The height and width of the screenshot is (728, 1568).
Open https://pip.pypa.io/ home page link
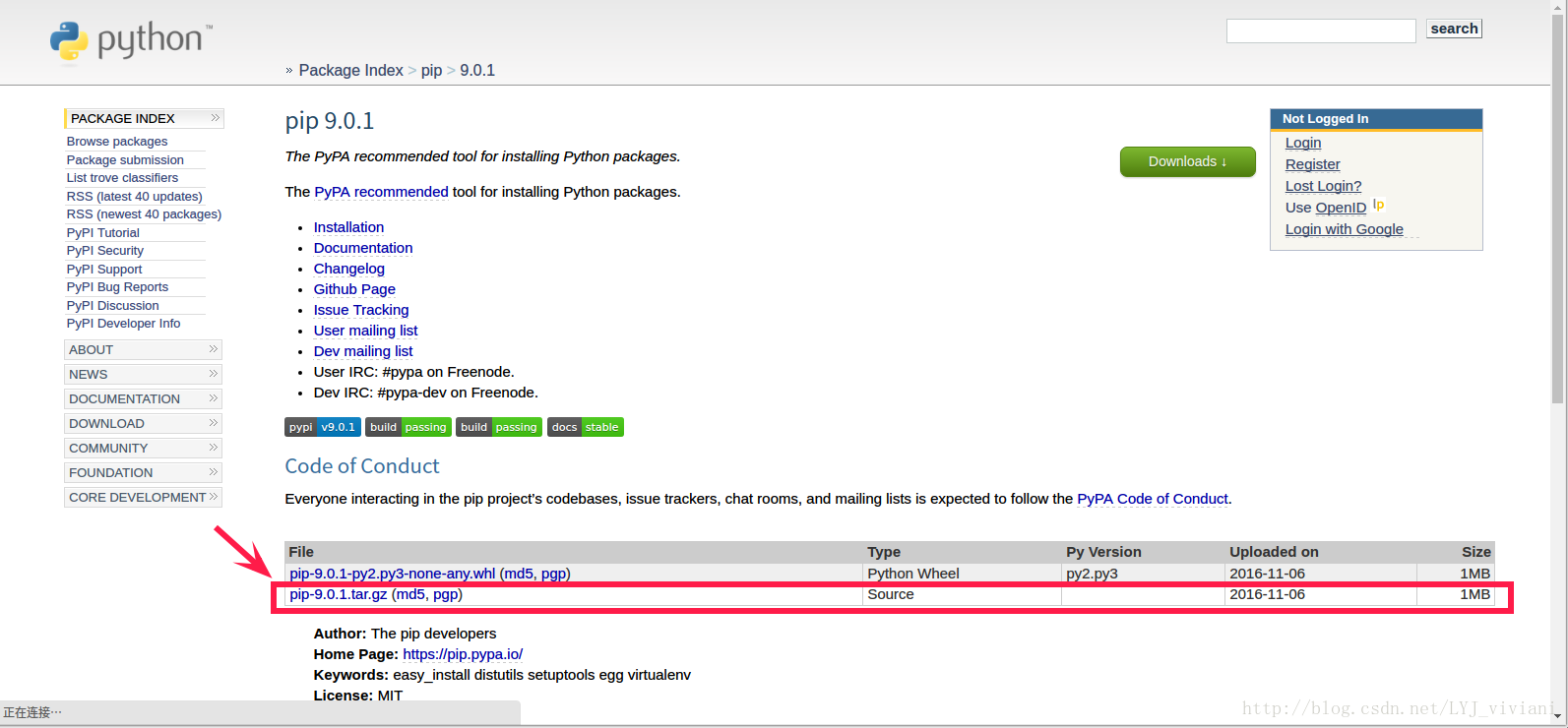463,654
